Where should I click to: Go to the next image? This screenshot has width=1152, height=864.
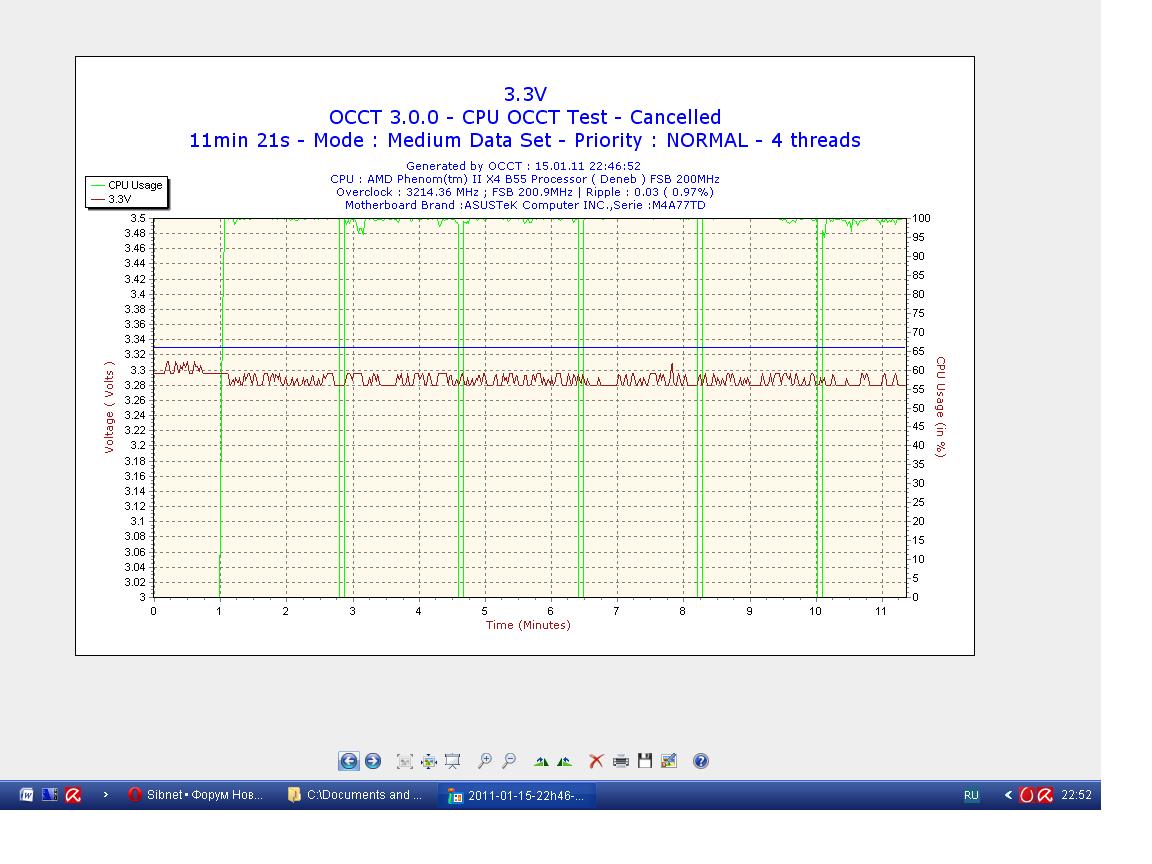373,761
